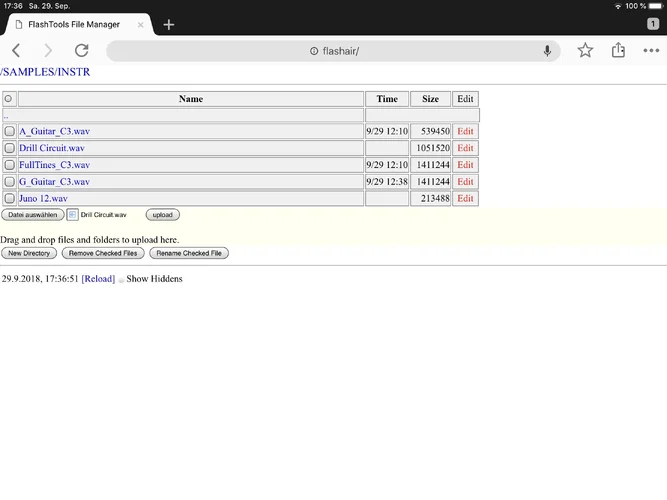
Task: Click the size value 213488
Action: [x=435, y=198]
